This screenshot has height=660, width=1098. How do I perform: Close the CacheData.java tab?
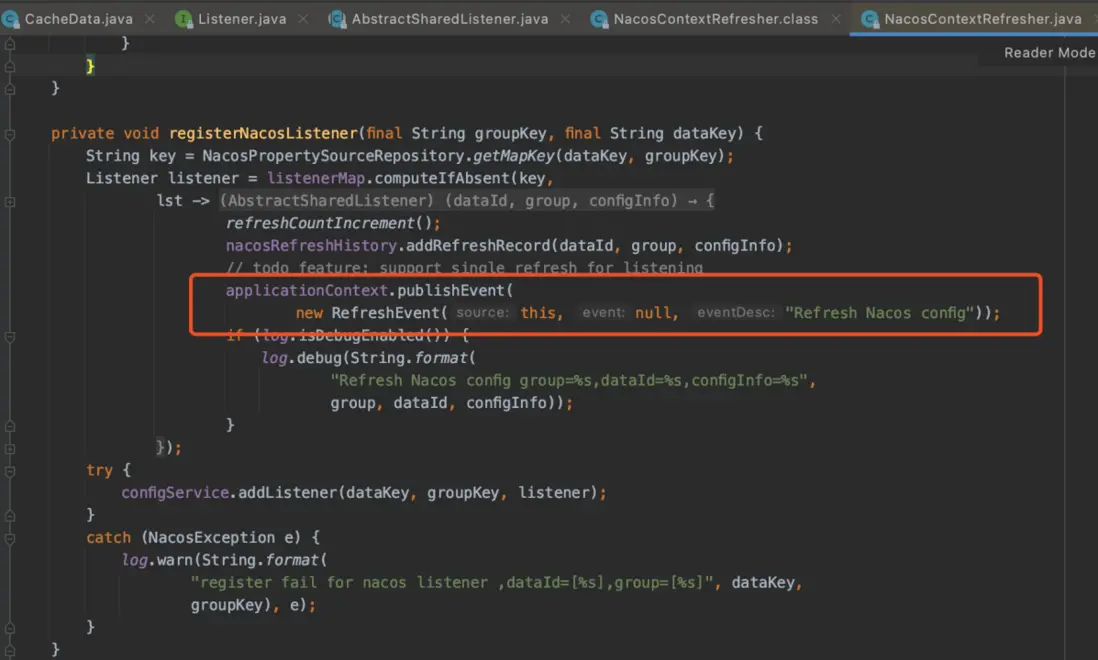150,19
